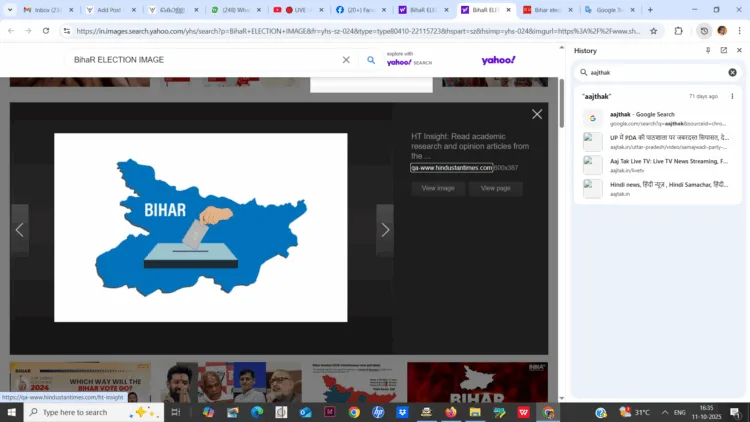The image size is (750, 422).
Task: Click the Yahoo search magnifier icon
Action: [371, 60]
